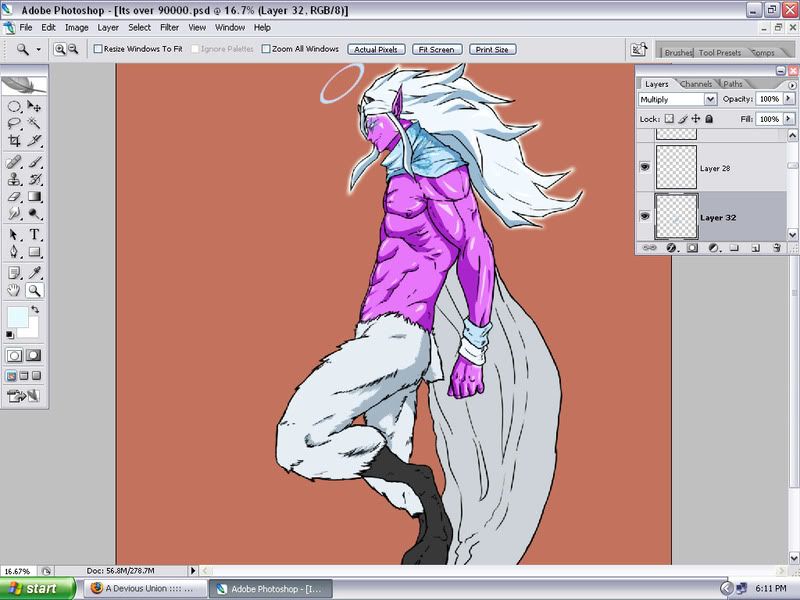Click the Print Size button
This screenshot has width=800, height=600.
pyautogui.click(x=492, y=49)
